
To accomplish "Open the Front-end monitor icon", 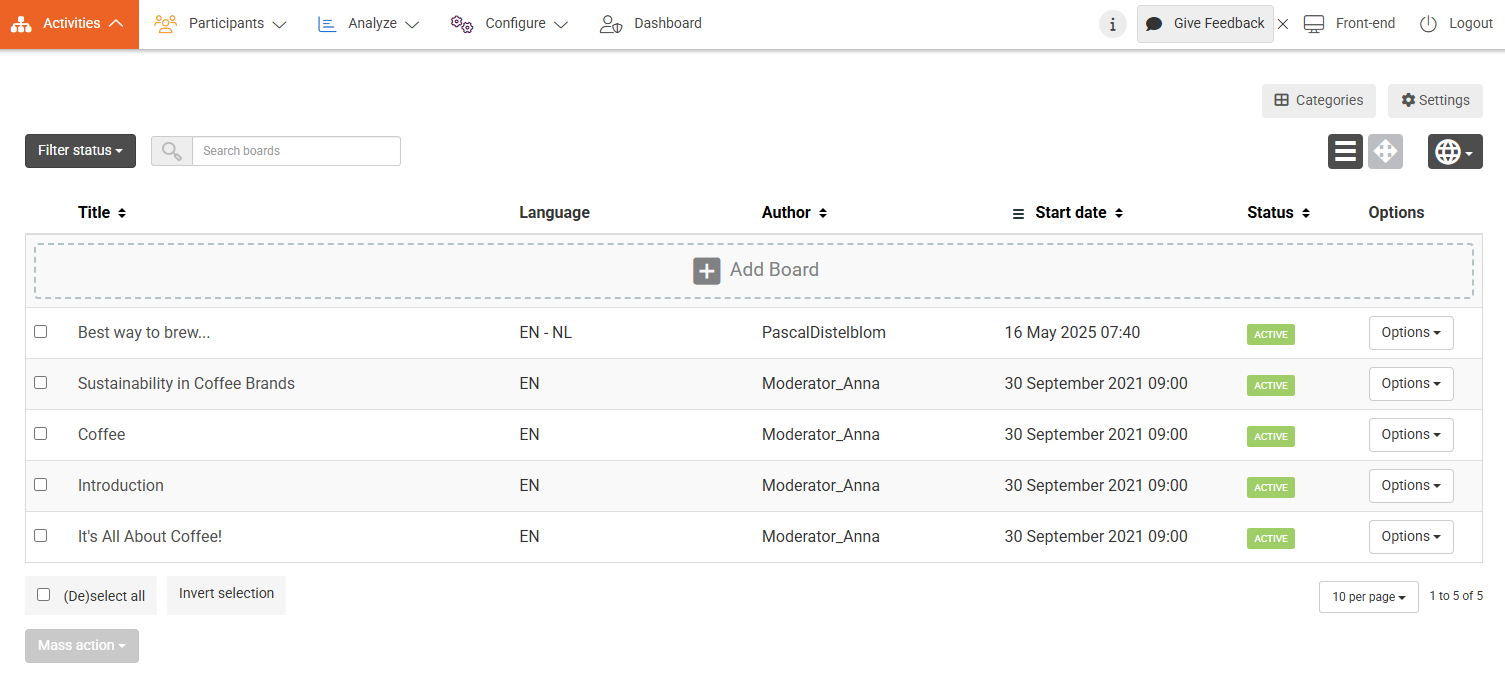I will (1314, 24).
